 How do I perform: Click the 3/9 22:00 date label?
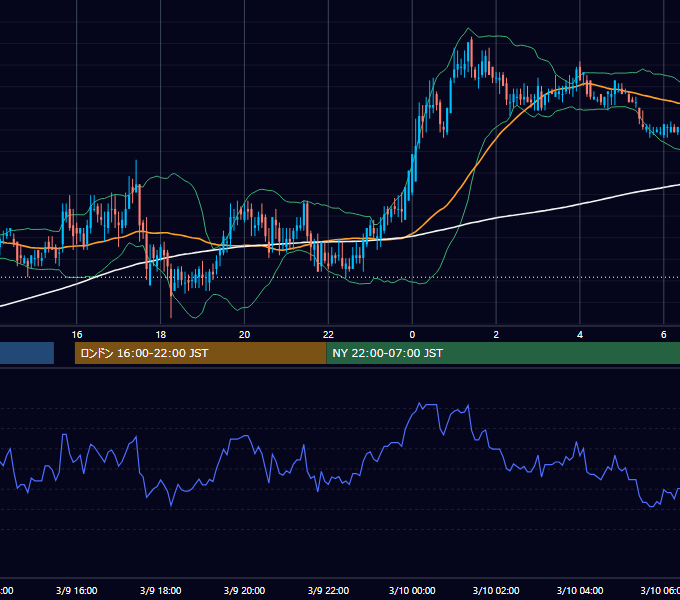(328, 590)
